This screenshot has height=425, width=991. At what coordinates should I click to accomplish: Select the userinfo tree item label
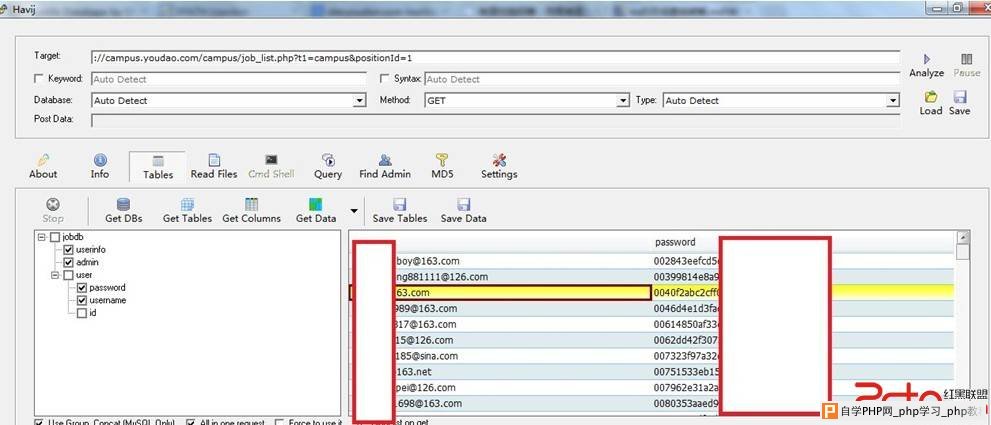91,250
